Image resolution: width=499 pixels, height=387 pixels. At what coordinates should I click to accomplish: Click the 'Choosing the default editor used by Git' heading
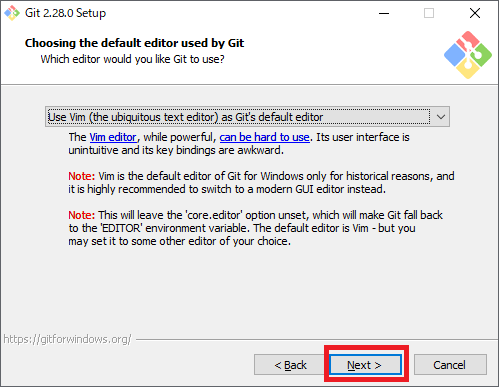point(134,43)
